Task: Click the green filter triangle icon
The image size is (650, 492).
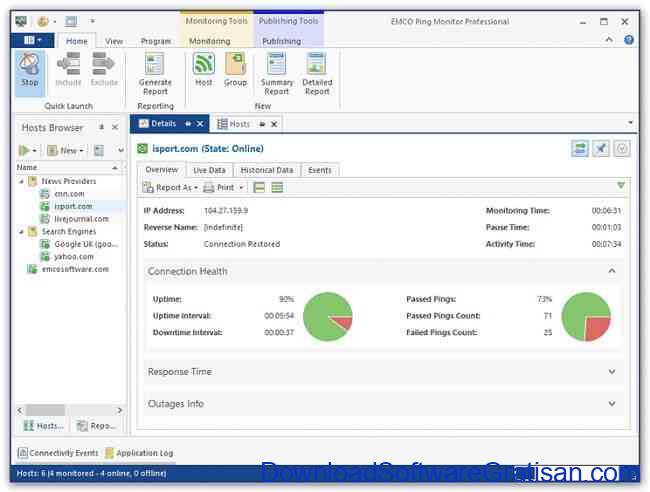Action: [621, 185]
